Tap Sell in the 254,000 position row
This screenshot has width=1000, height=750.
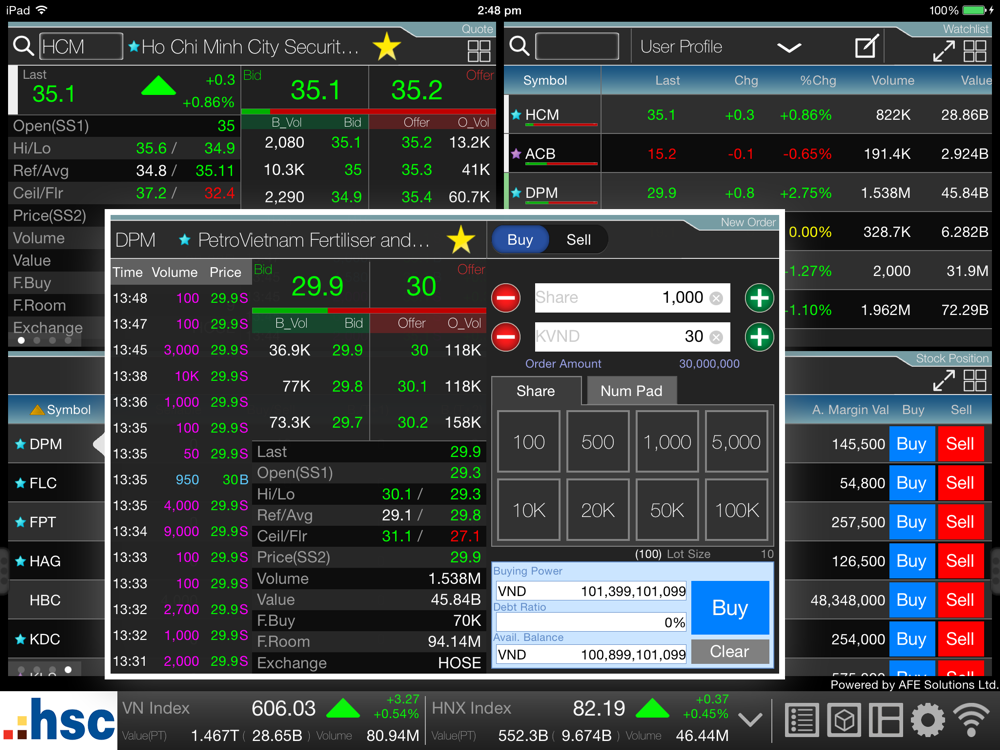[x=960, y=639]
